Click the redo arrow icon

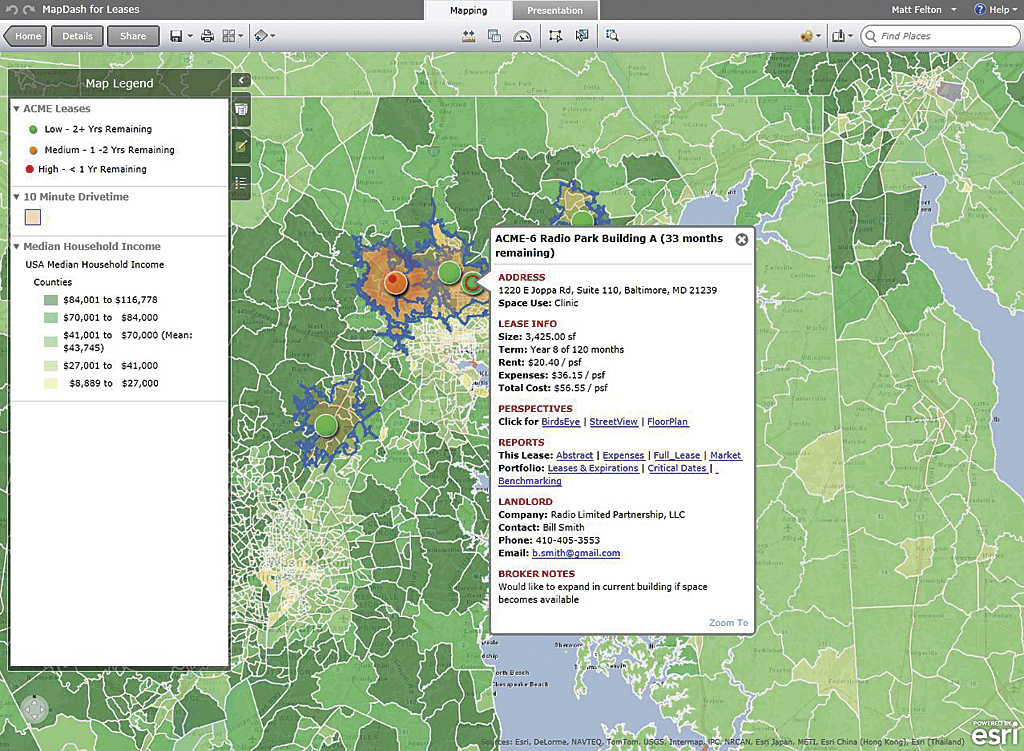click(x=29, y=10)
